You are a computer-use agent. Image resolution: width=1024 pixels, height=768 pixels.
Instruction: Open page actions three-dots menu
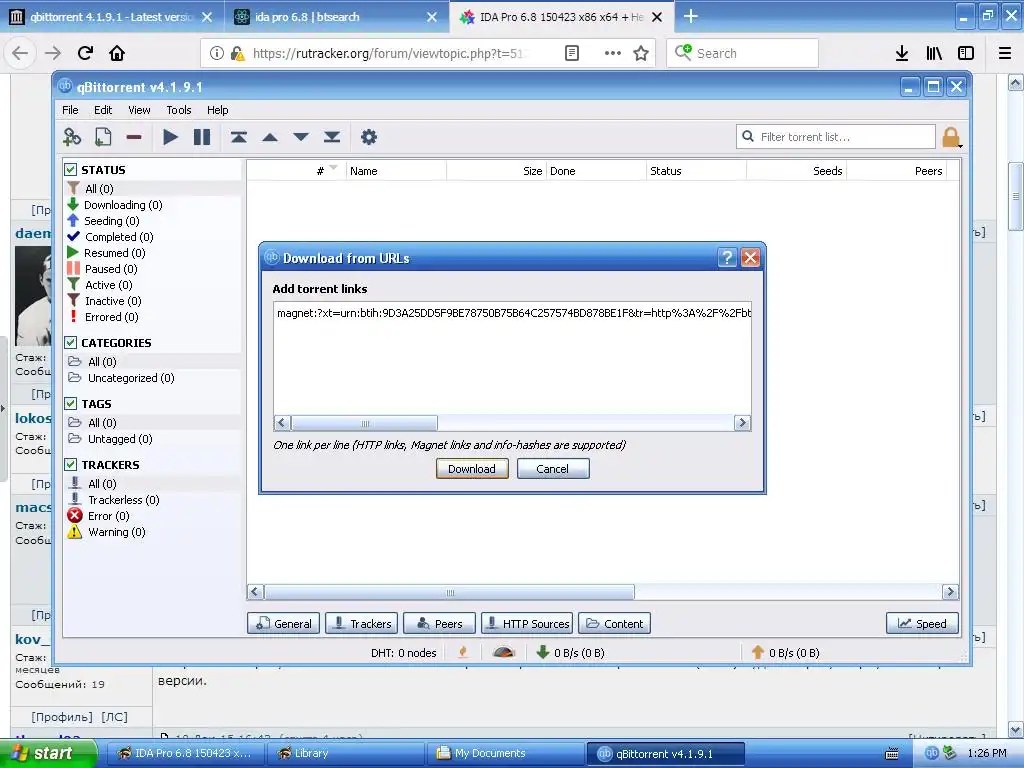pos(612,53)
